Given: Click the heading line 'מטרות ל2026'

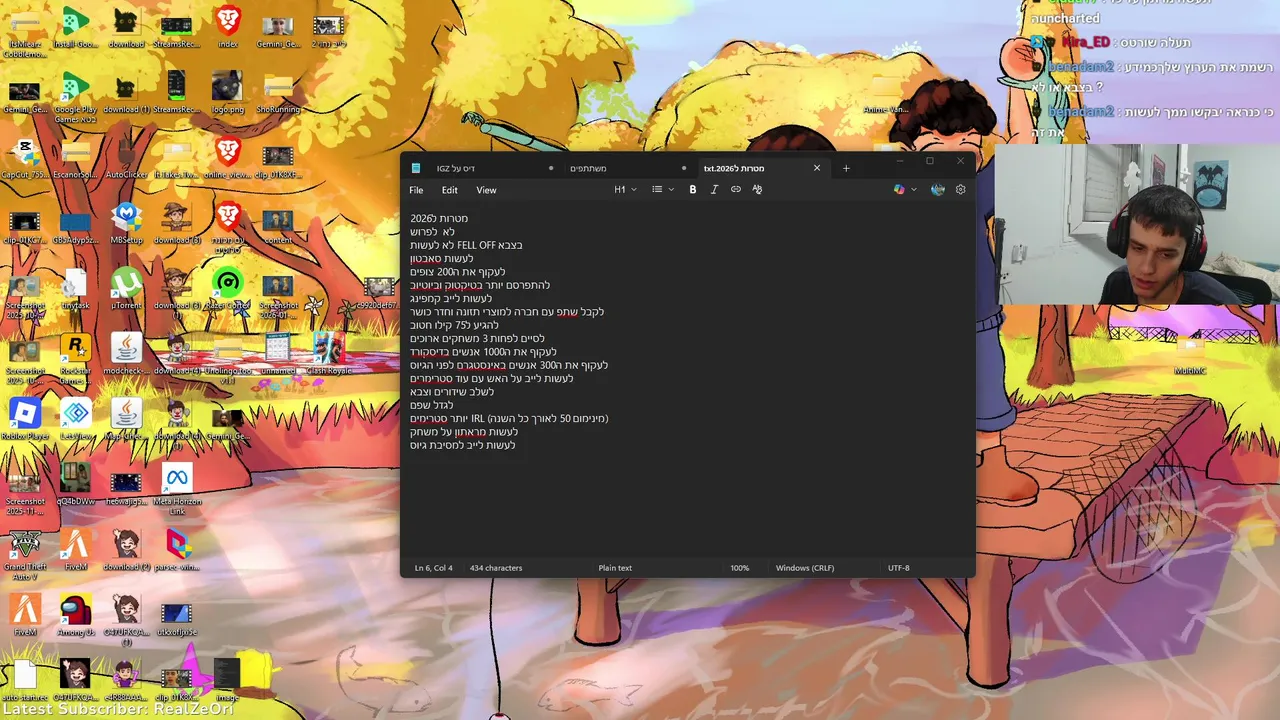Looking at the screenshot, I should coord(439,218).
